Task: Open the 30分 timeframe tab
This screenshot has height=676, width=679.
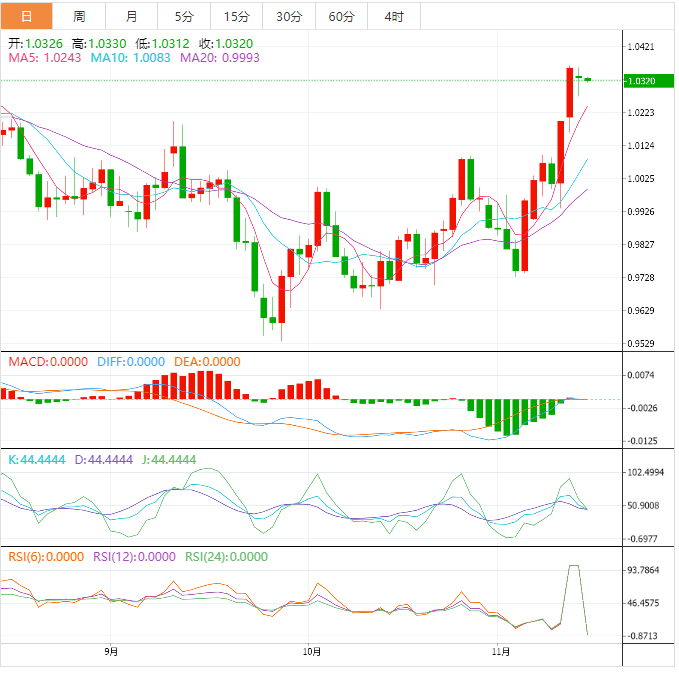Action: click(x=289, y=16)
